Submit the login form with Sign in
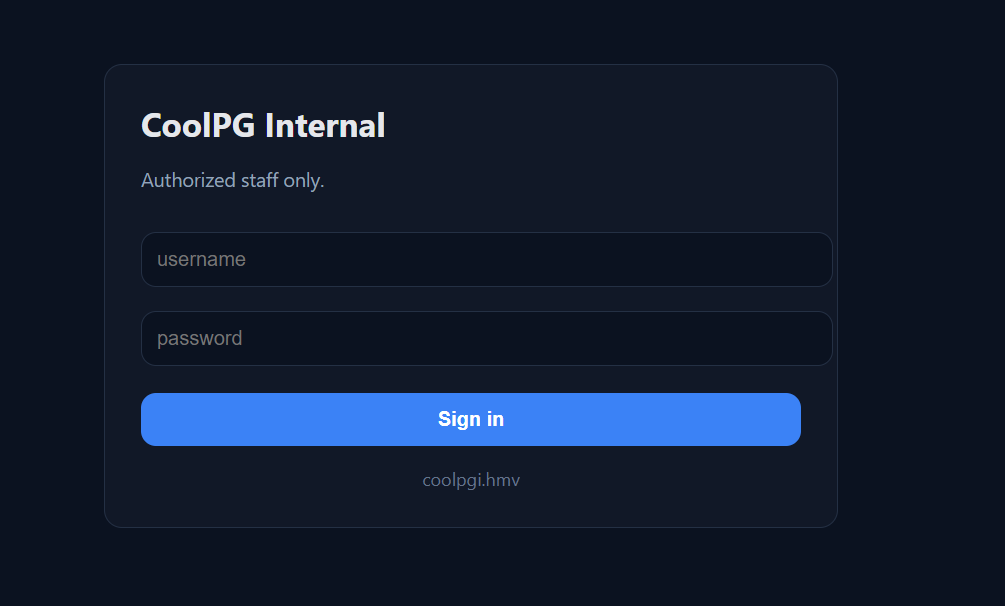 [x=470, y=419]
